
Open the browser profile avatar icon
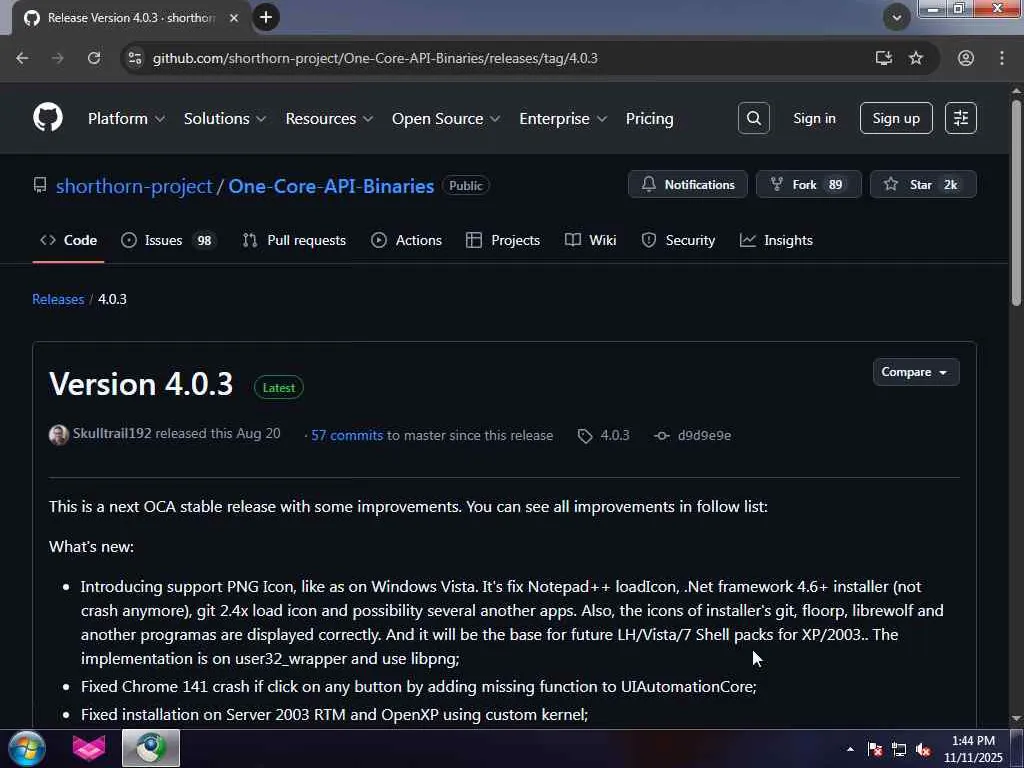click(966, 58)
